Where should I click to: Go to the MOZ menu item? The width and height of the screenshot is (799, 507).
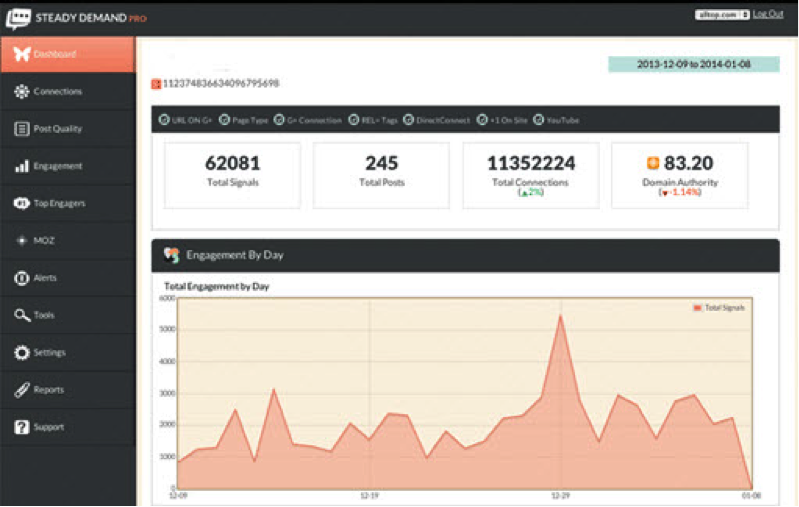[68, 241]
